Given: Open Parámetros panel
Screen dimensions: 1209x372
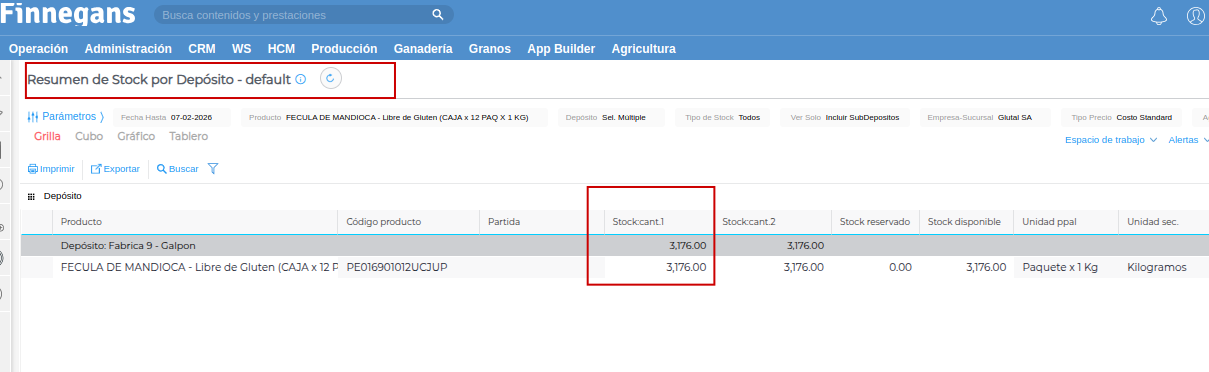Looking at the screenshot, I should (65, 117).
